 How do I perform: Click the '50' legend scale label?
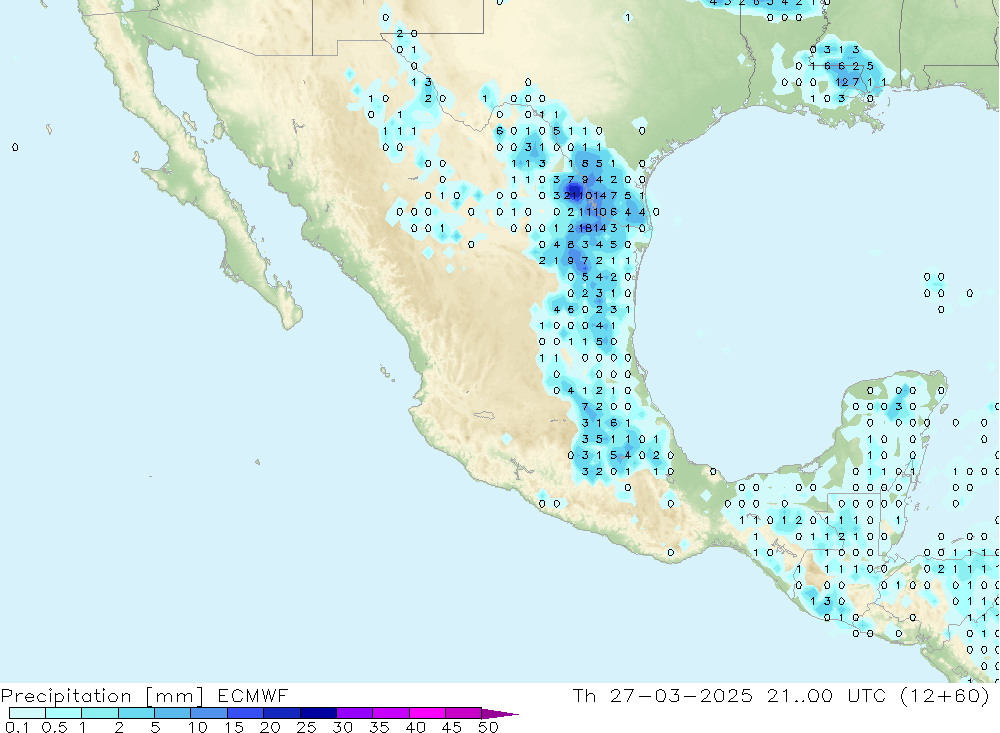point(488,727)
